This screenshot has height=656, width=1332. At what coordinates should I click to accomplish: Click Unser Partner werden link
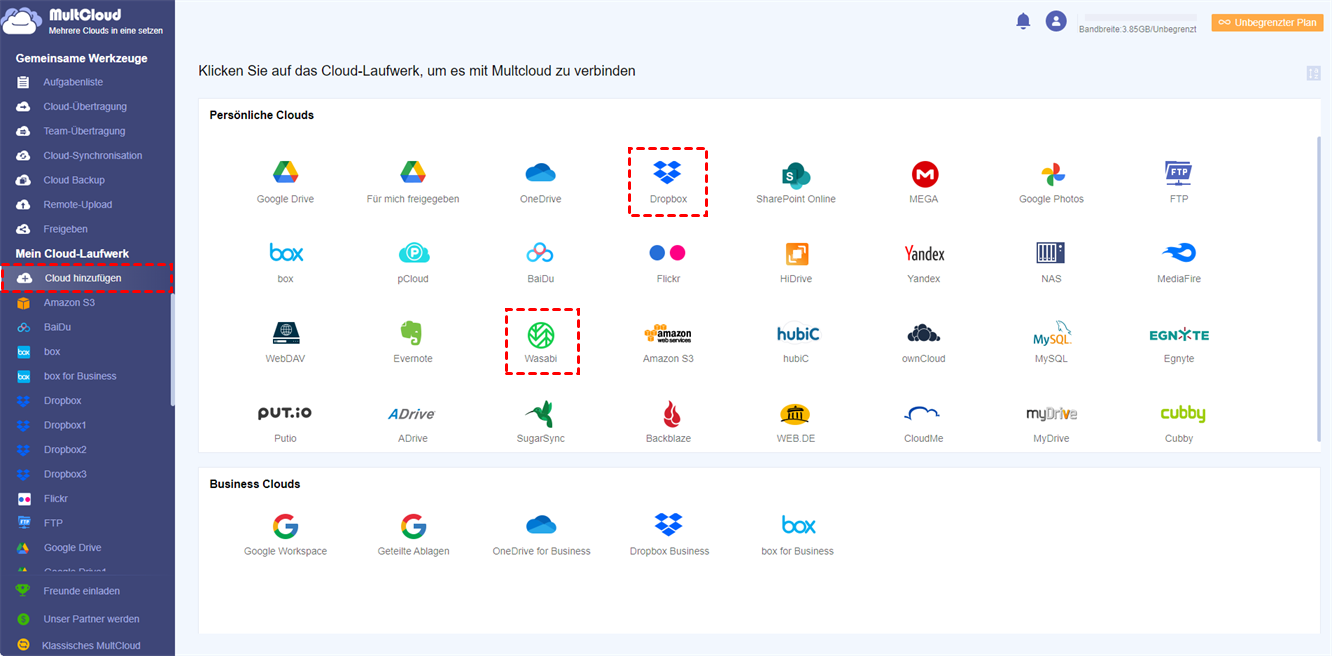tap(91, 619)
